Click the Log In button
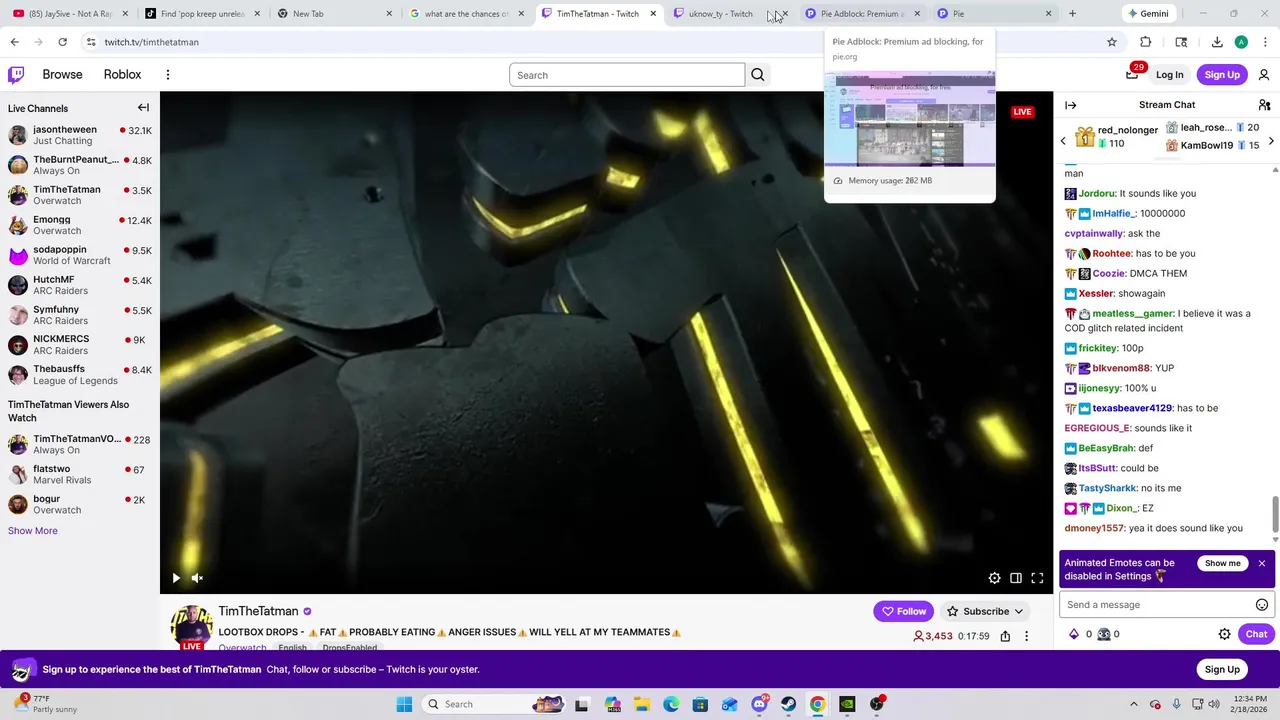1280x720 pixels. (x=1169, y=75)
